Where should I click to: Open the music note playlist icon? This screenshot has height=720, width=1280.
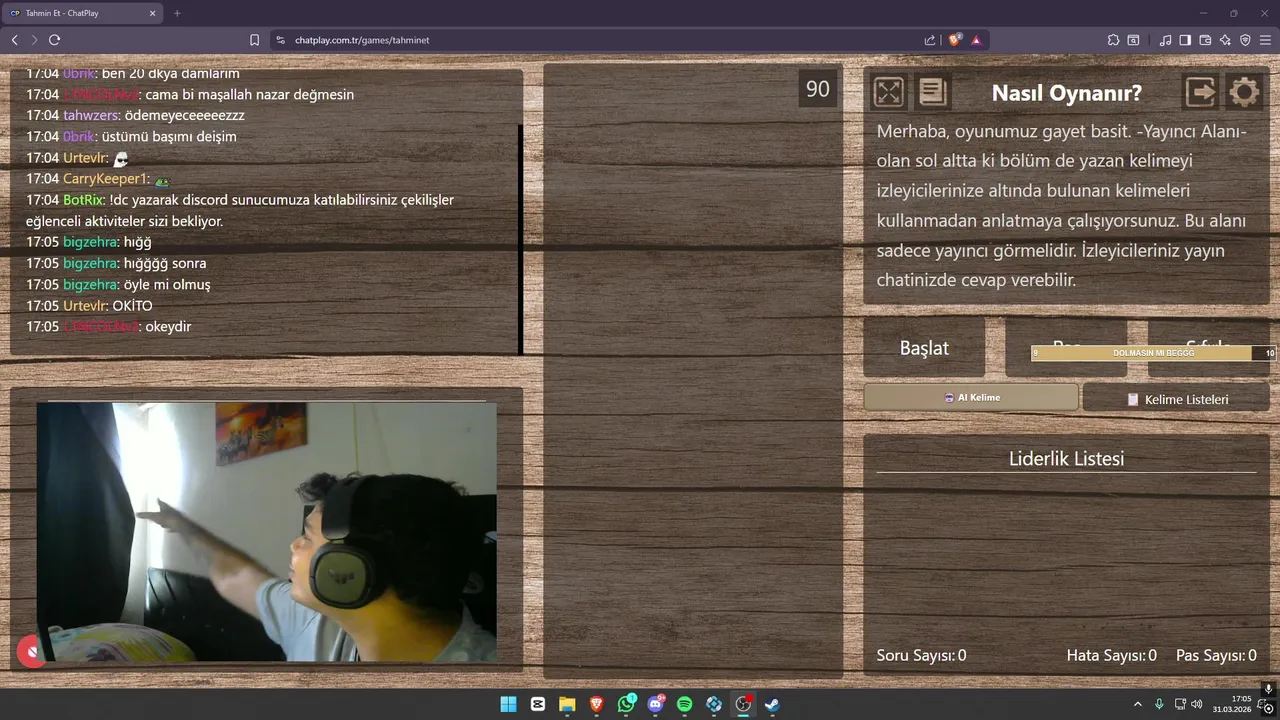1165,40
